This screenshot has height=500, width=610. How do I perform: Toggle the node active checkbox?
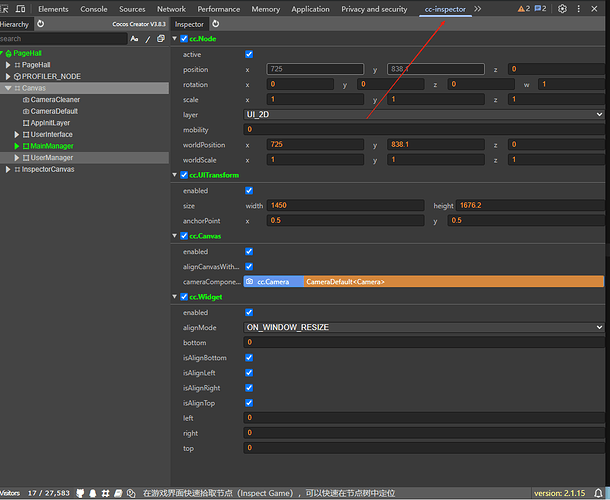[249, 54]
